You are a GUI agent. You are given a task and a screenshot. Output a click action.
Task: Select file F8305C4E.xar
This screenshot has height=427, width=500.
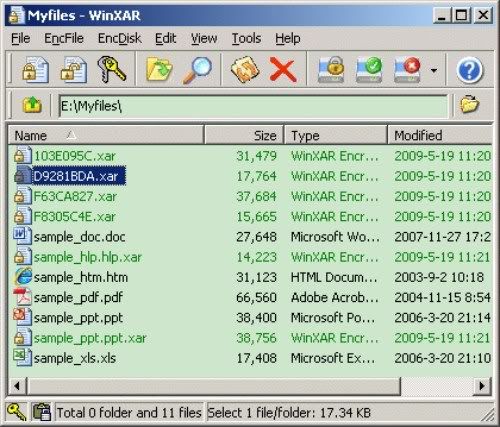coord(75,217)
